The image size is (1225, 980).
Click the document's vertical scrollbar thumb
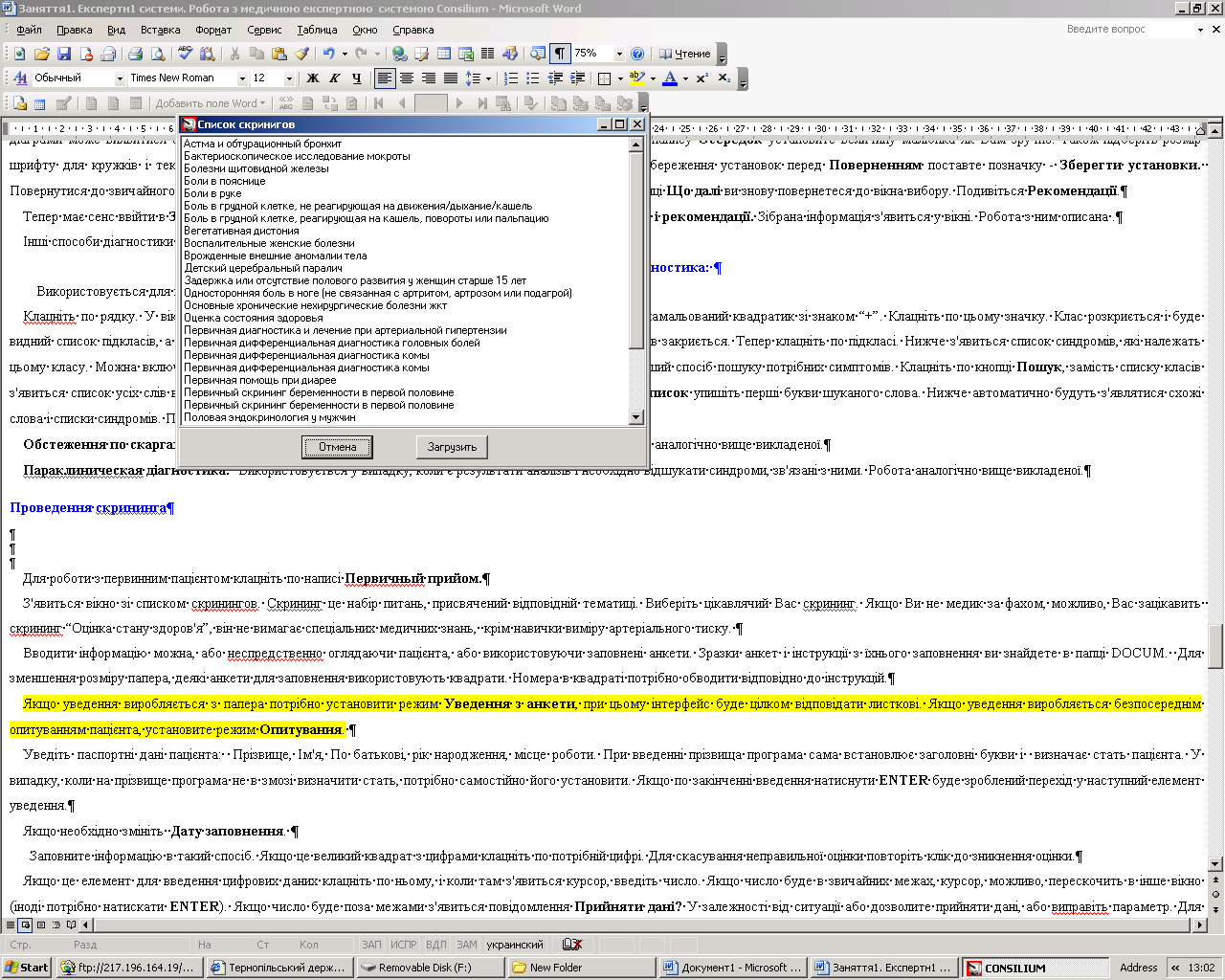pos(1215,646)
